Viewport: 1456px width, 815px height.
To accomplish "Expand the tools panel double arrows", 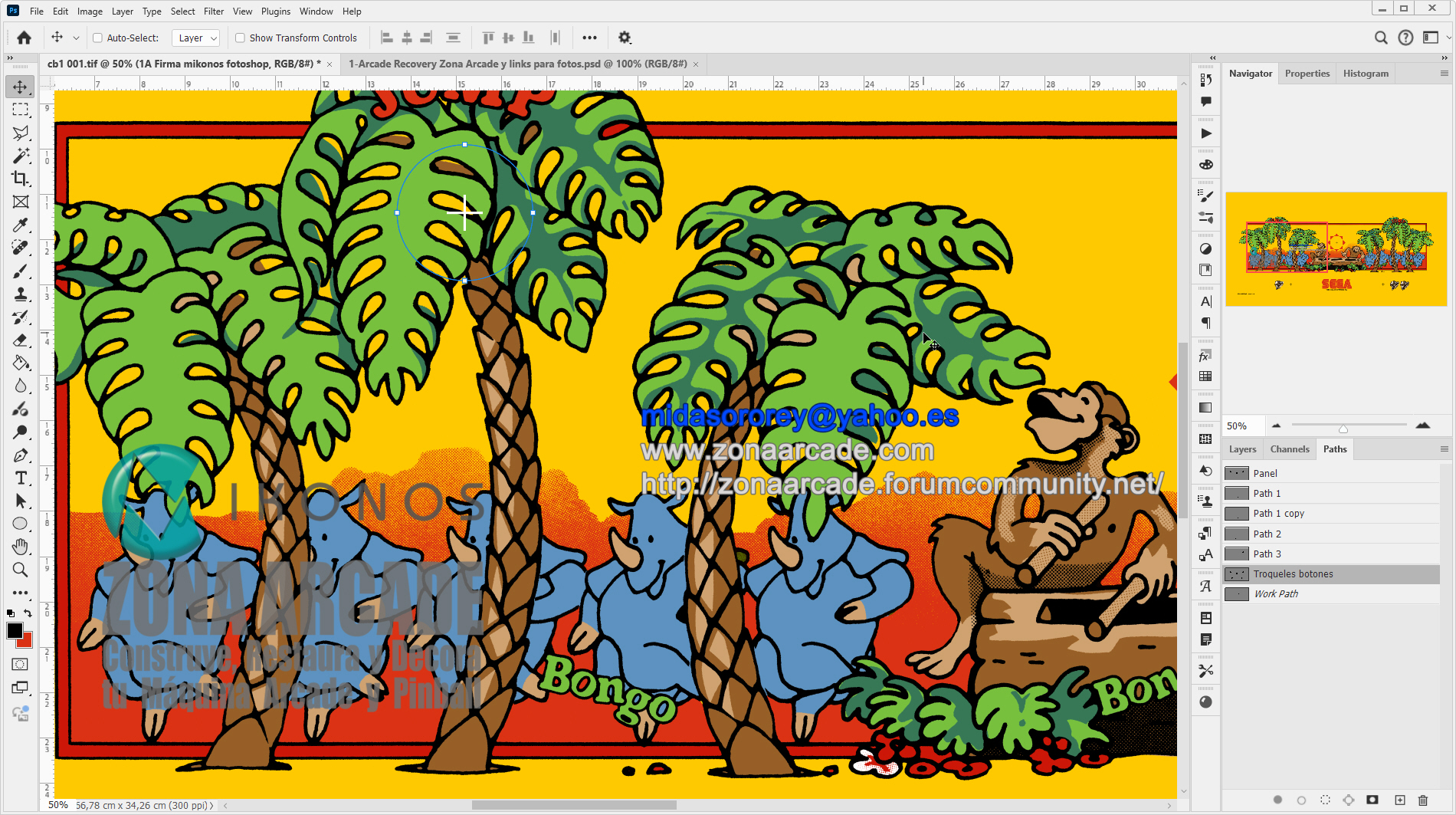I will click(10, 58).
